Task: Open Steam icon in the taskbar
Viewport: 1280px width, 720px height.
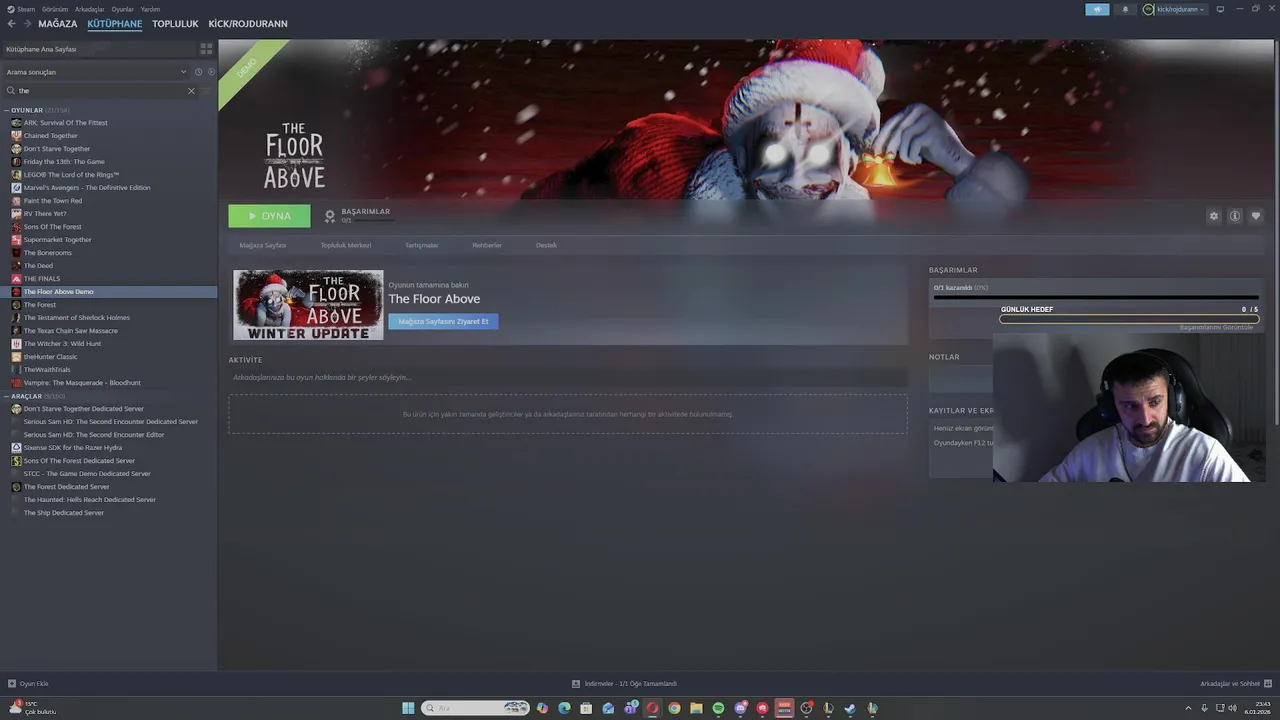Action: pos(850,708)
